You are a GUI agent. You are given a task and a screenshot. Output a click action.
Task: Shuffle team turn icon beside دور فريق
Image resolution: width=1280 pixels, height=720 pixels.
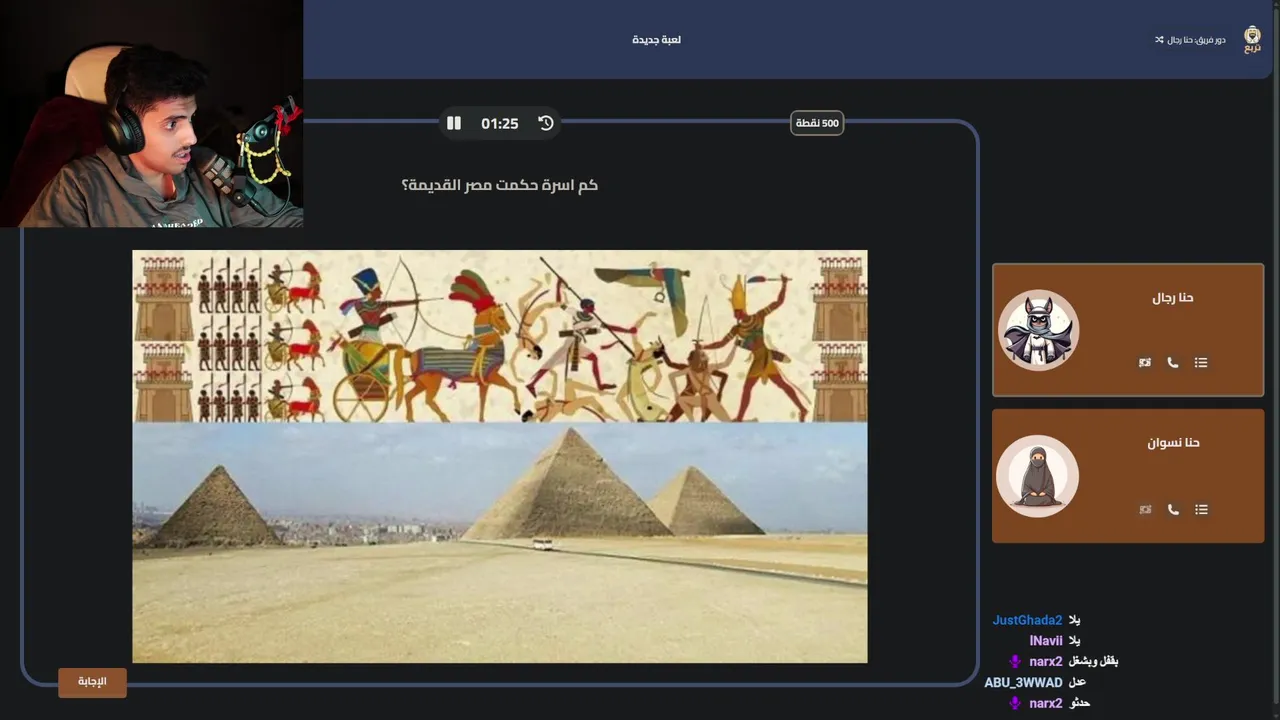pyautogui.click(x=1159, y=40)
